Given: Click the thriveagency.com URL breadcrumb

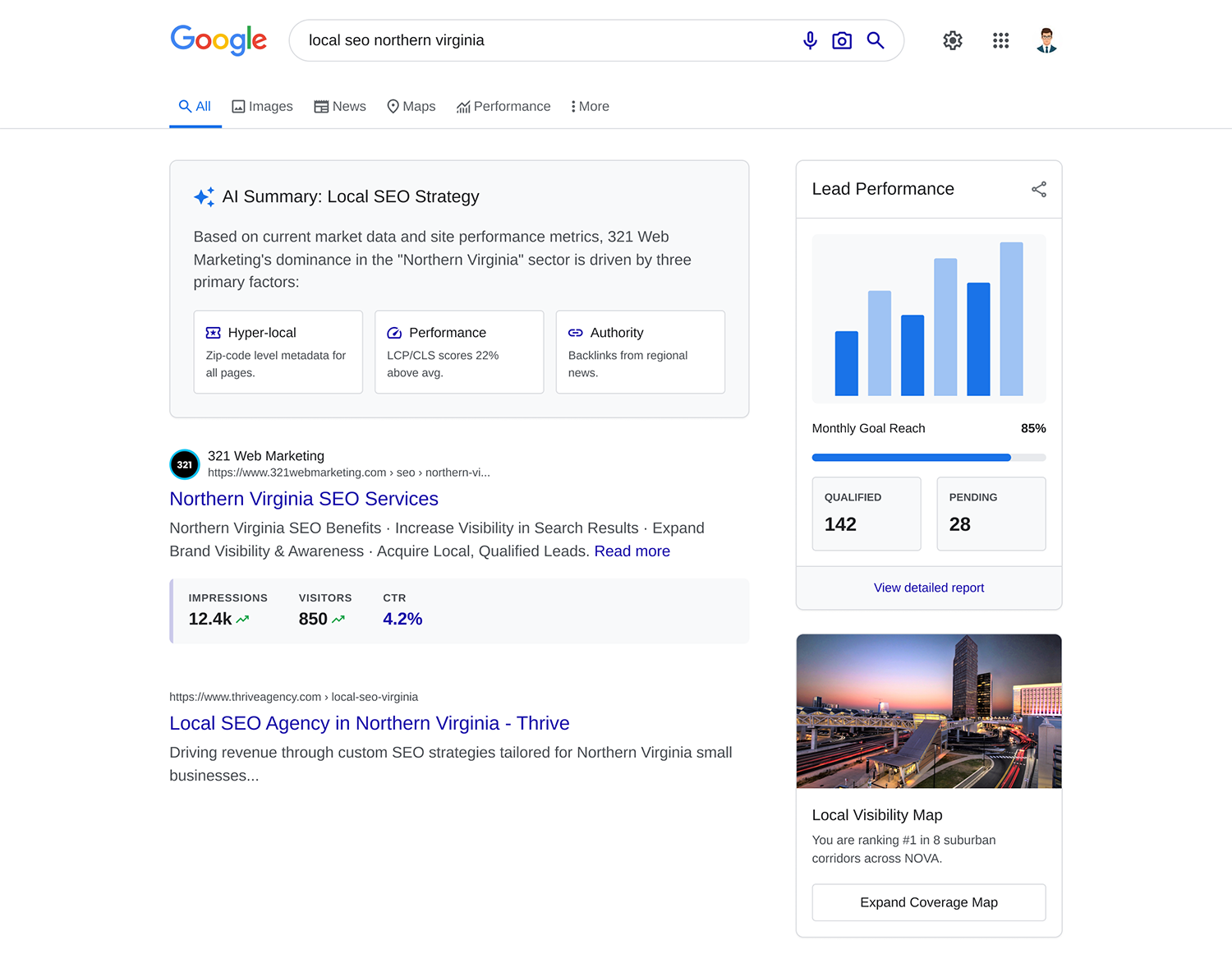Looking at the screenshot, I should (x=294, y=697).
